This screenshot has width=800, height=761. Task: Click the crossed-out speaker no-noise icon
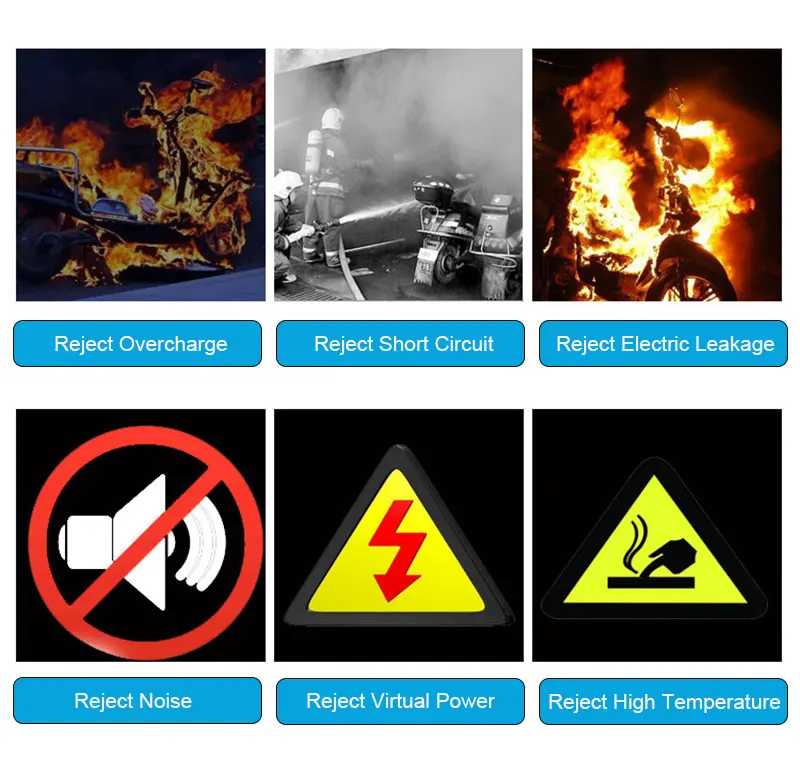145,542
